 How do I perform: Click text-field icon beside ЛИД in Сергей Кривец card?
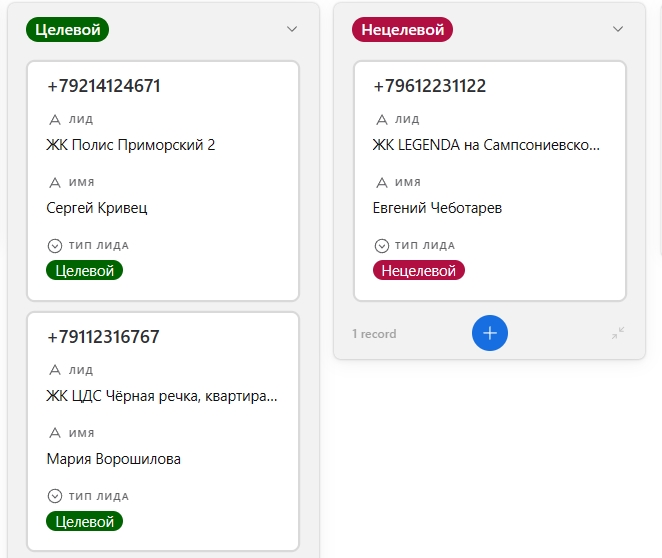click(x=55, y=119)
